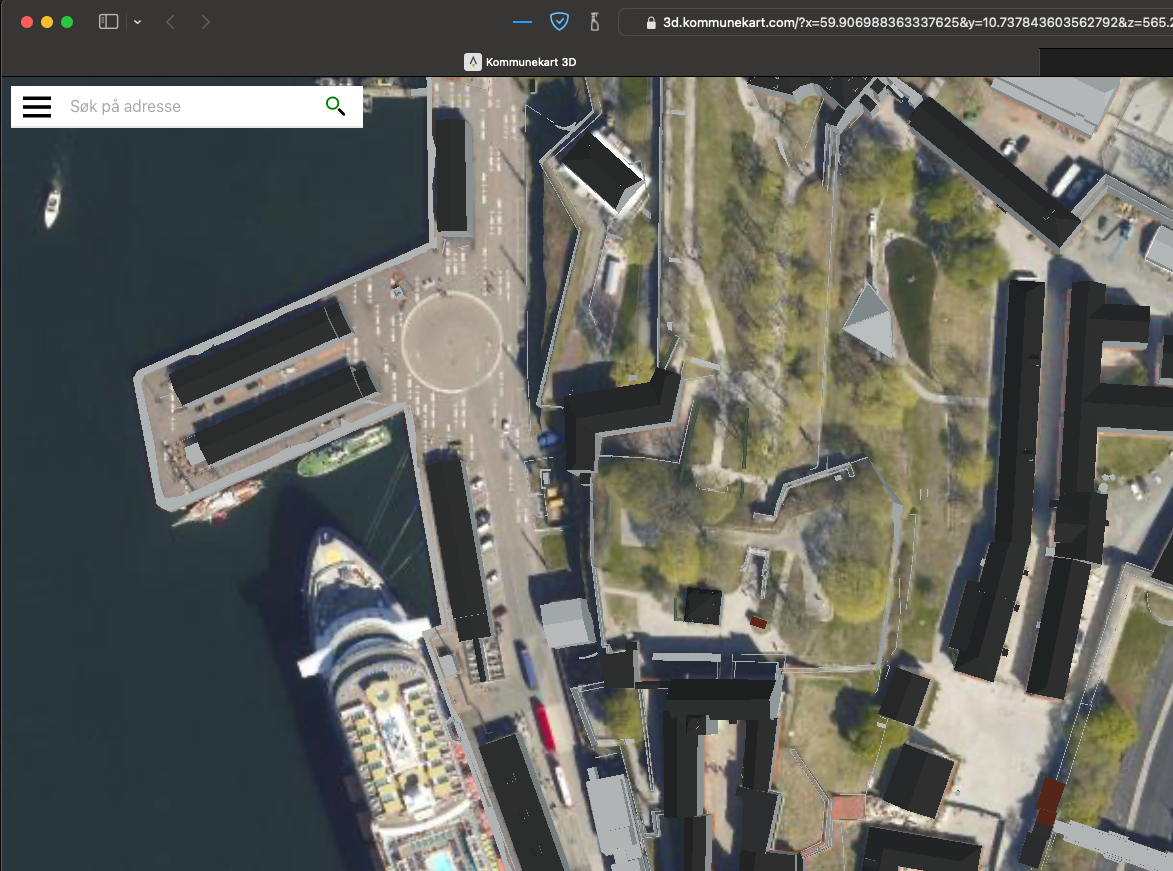1173x871 pixels.
Task: Click the spray bottle extension icon
Action: coord(594,20)
